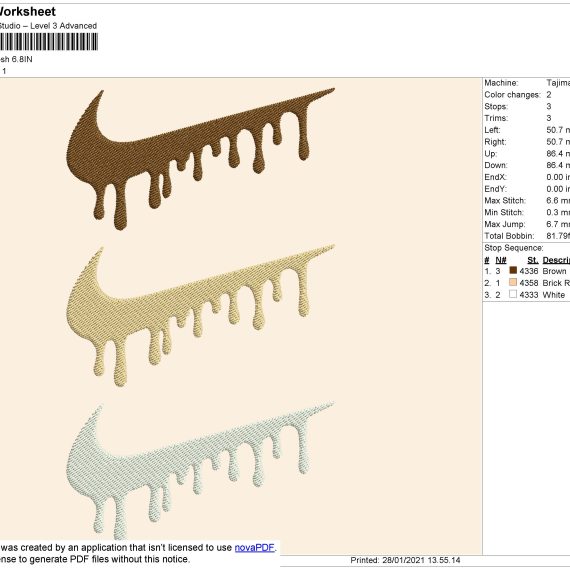Select the third stop row White
570x570 pixels.
click(x=527, y=294)
